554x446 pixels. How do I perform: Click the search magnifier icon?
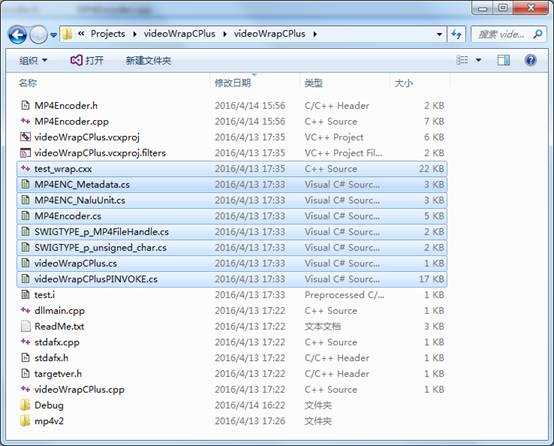(x=537, y=34)
